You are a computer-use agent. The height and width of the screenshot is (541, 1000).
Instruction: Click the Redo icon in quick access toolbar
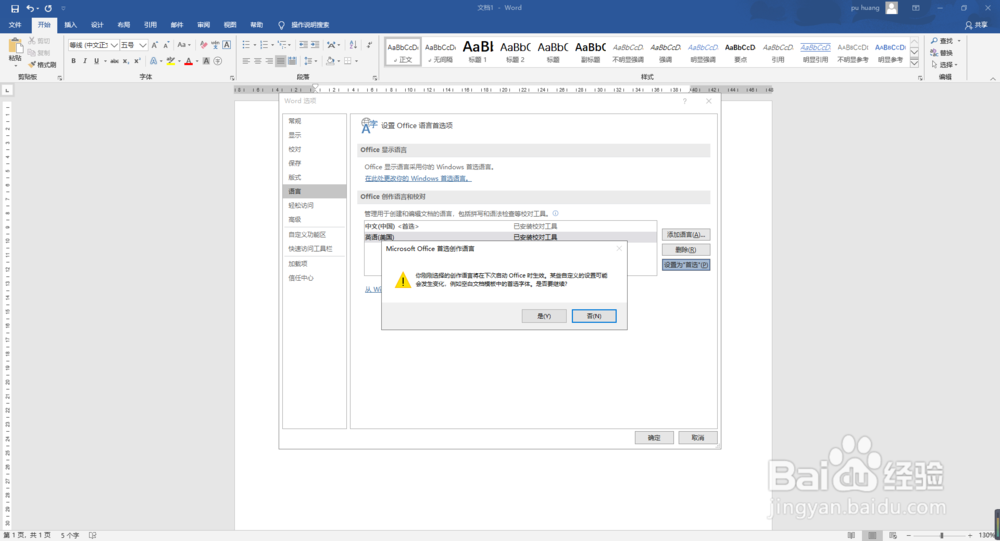pyautogui.click(x=48, y=8)
